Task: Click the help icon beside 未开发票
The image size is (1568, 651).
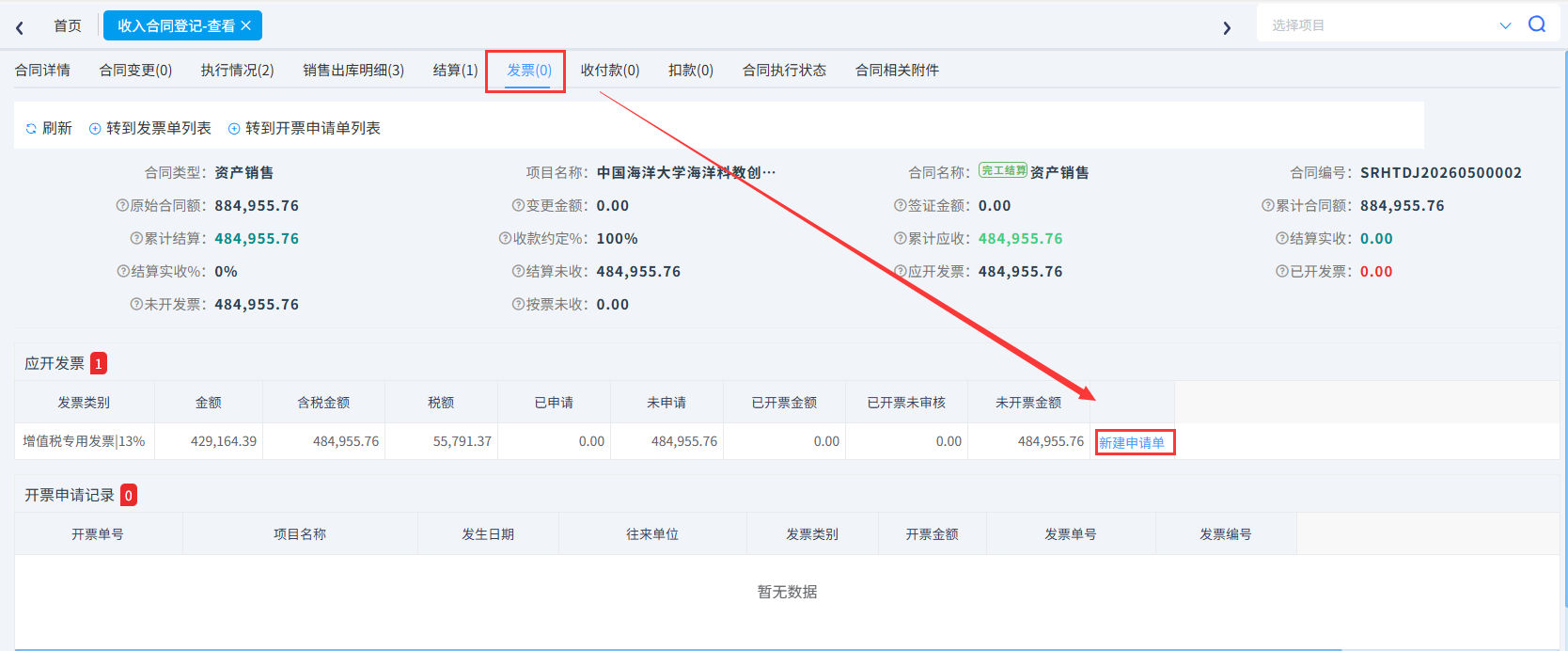Action: click(136, 304)
